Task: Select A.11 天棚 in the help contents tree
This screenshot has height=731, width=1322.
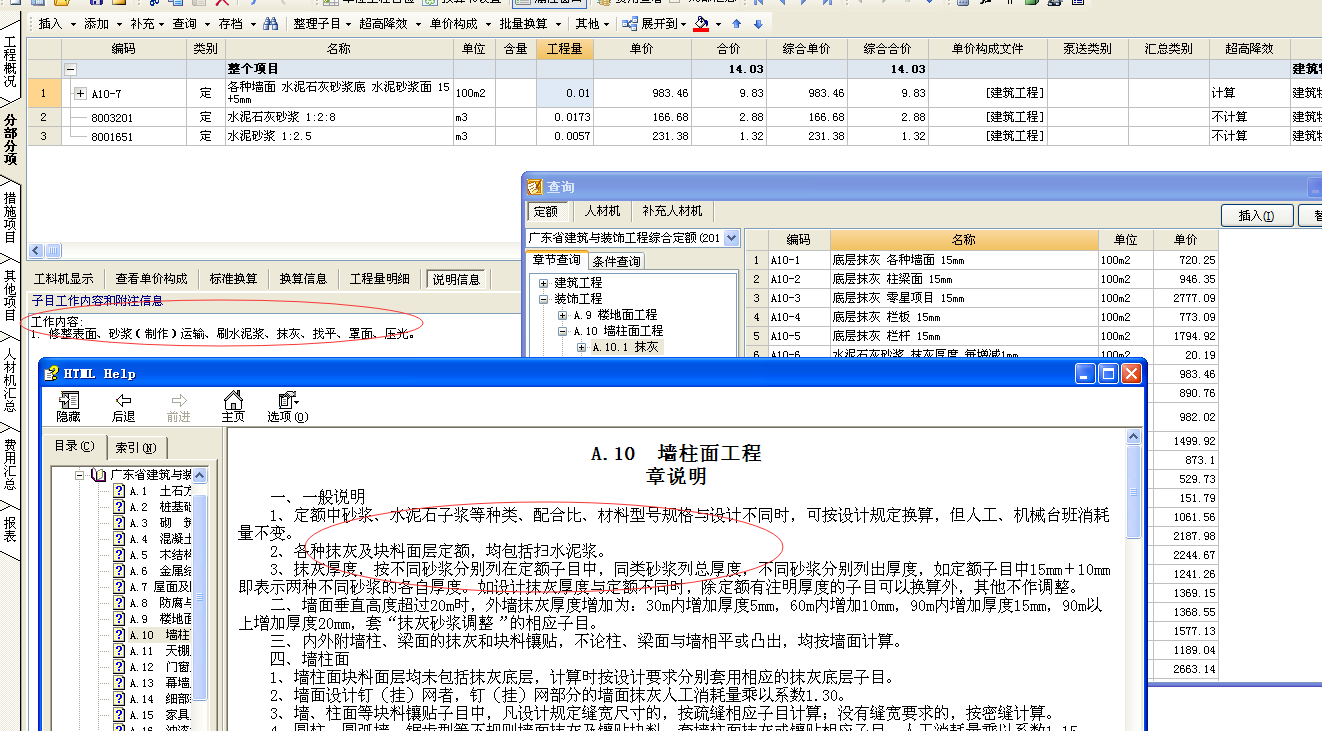Action: pyautogui.click(x=160, y=651)
